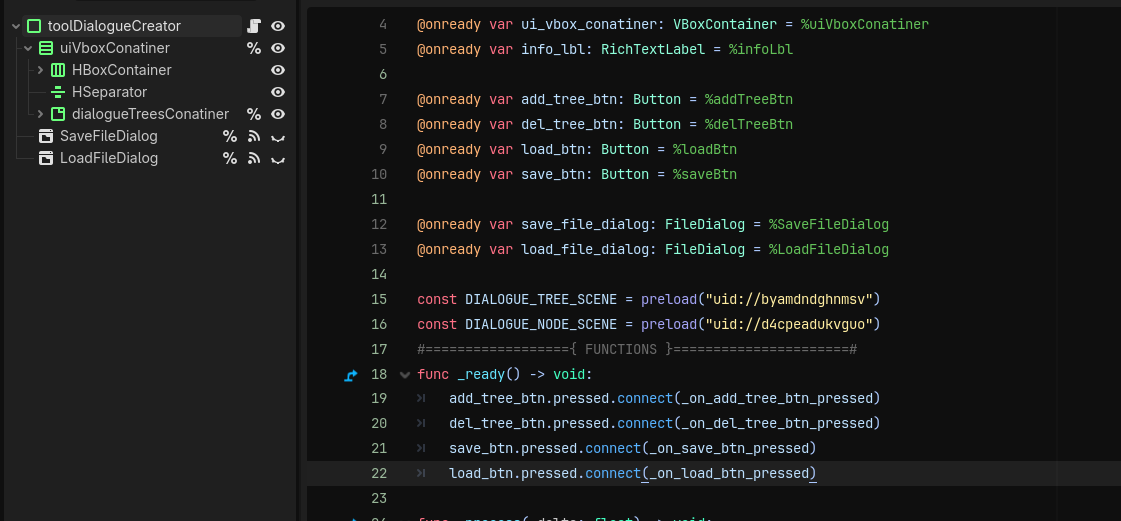Click the %SaveFileDialog reference on line 12
The height and width of the screenshot is (521, 1121).
click(829, 224)
